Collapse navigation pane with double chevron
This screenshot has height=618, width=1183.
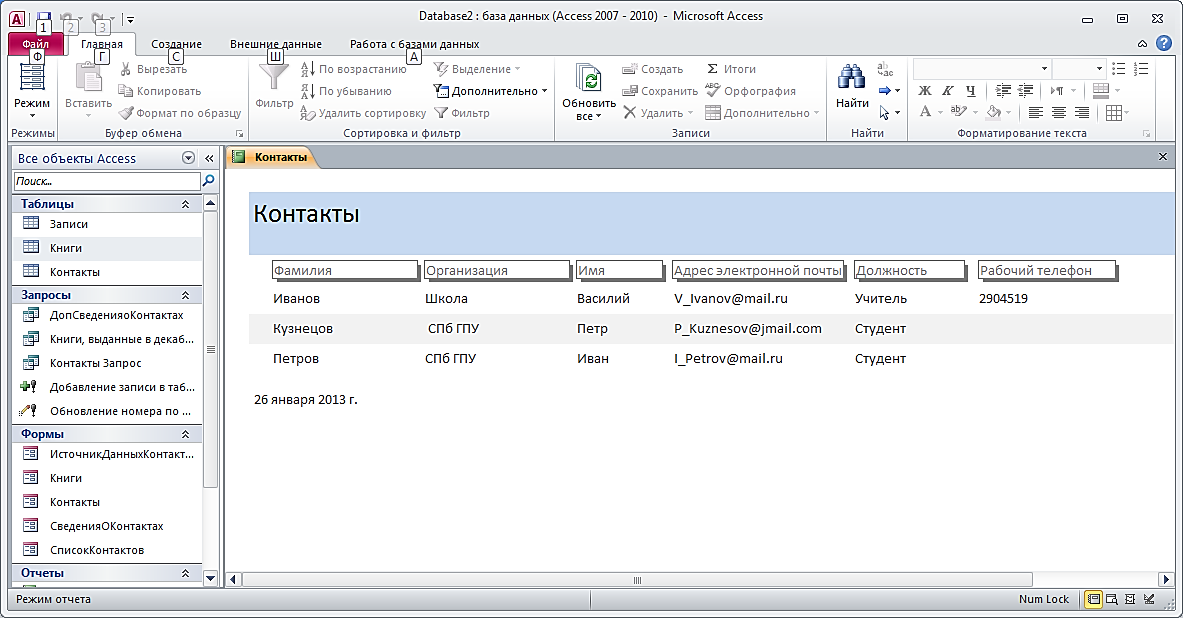(210, 158)
